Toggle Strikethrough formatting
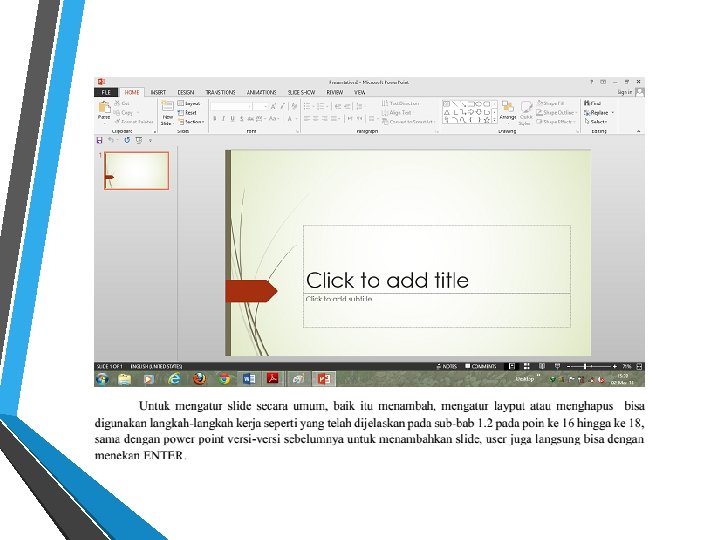720x540 pixels. coord(251,119)
